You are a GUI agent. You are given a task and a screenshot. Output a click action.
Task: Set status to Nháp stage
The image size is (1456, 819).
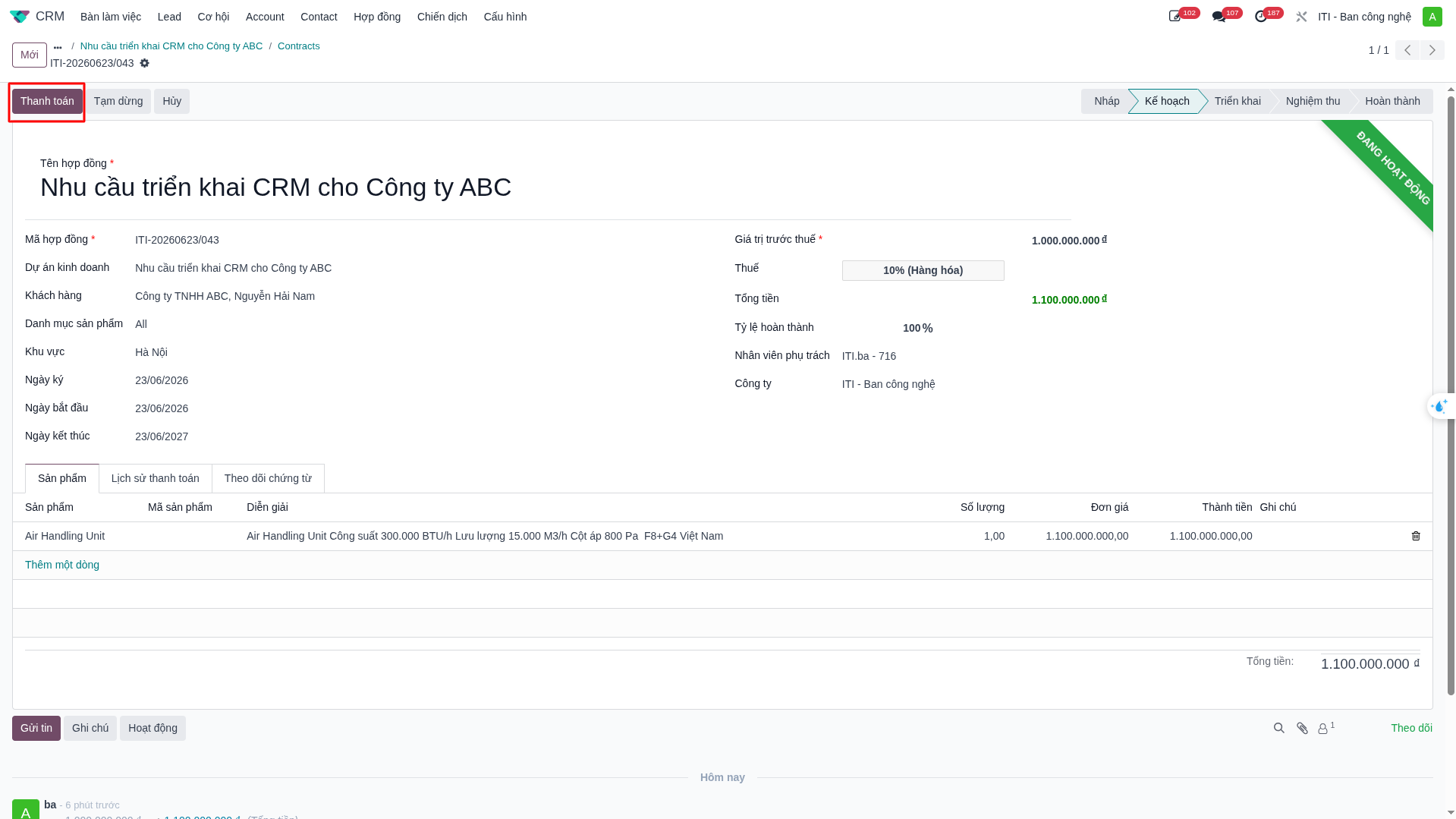point(1106,101)
